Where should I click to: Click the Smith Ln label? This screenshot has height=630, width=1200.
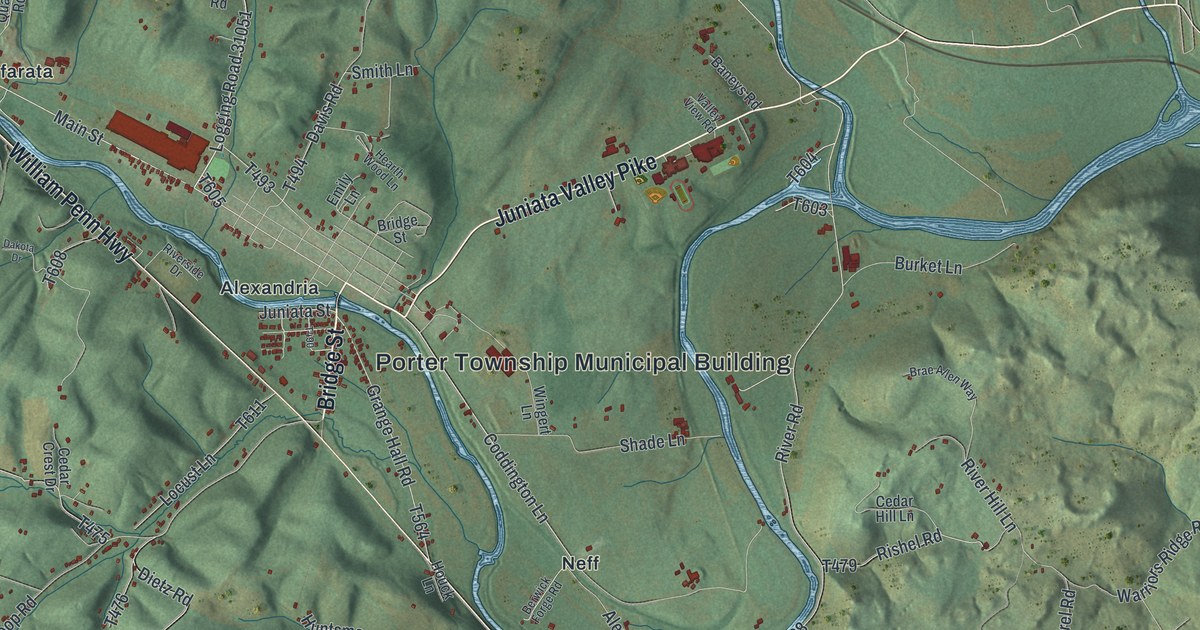(382, 72)
